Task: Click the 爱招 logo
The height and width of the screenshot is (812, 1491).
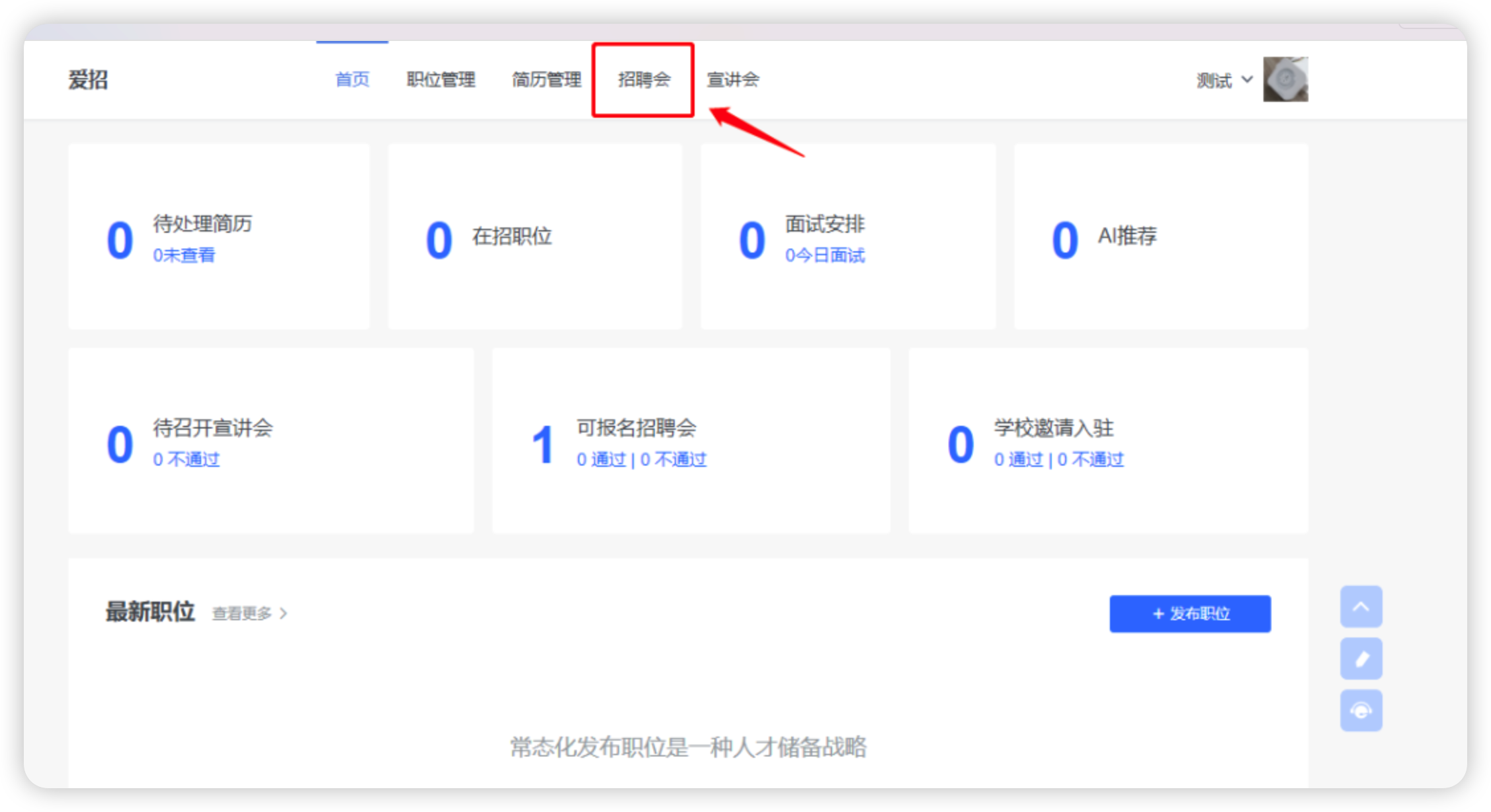Action: pos(88,80)
